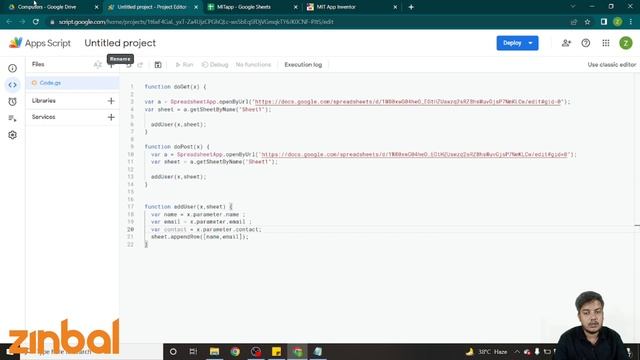Click the spreadsheet URL in doGet function
Screen dimensions: 640x360
tap(408, 102)
